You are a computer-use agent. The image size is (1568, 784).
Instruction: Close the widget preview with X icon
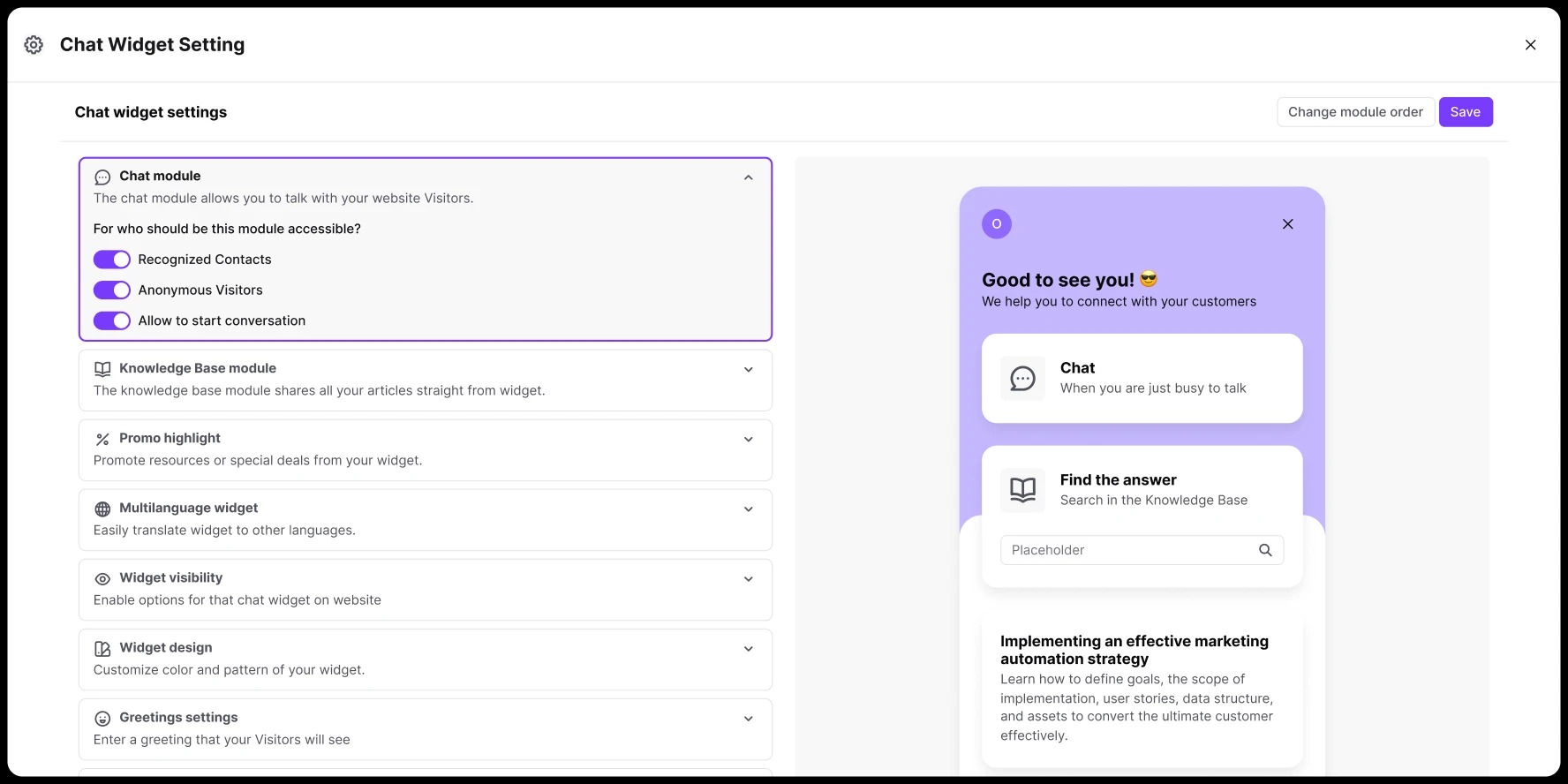(1288, 224)
